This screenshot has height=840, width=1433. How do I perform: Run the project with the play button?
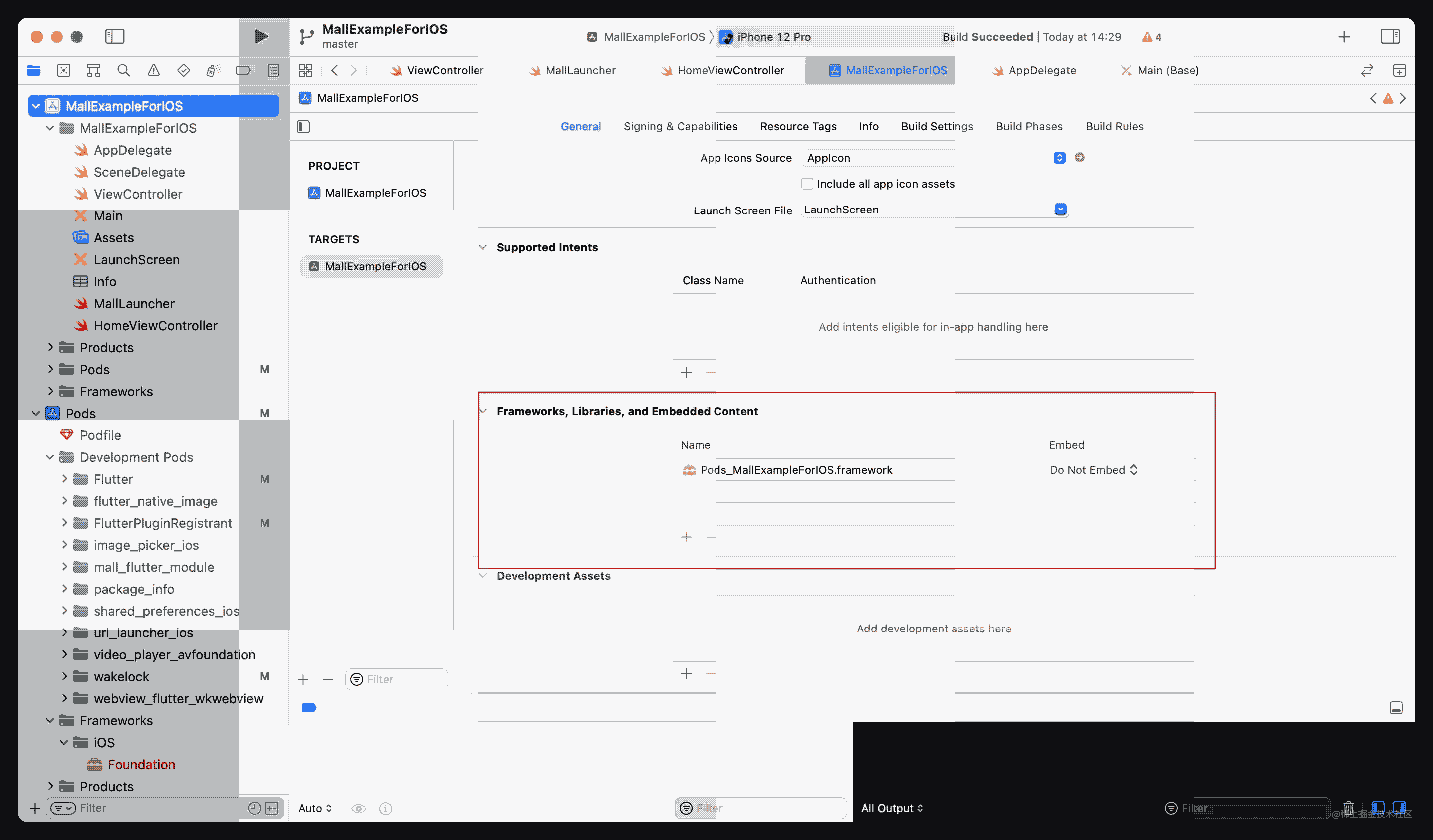[261, 37]
